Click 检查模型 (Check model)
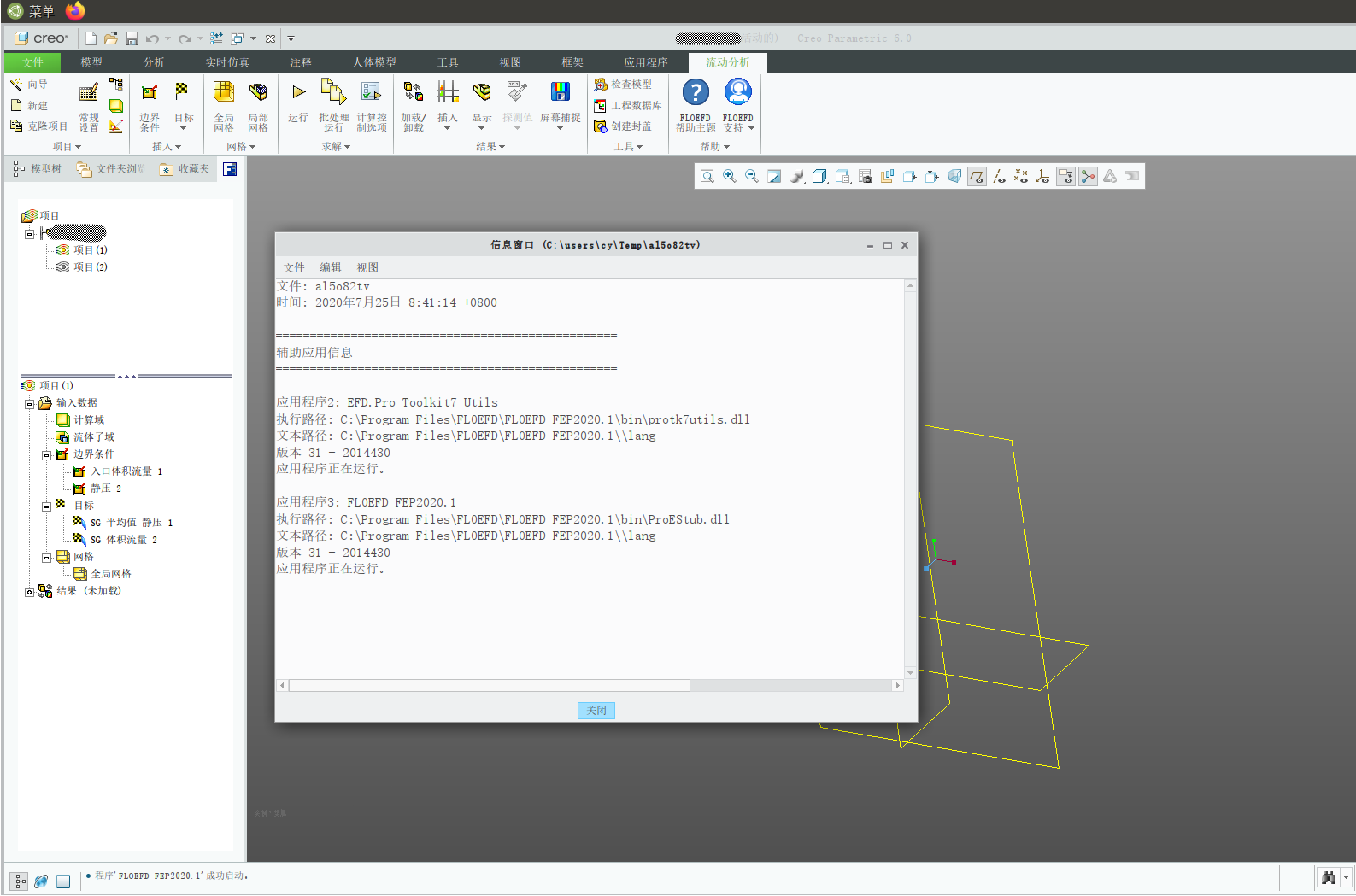1356x896 pixels. pos(623,85)
